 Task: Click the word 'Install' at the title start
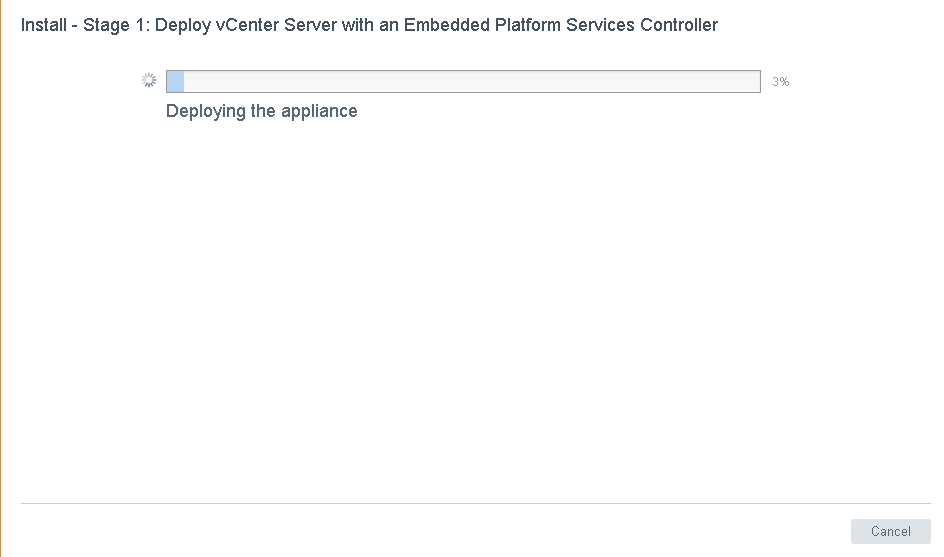(x=44, y=25)
